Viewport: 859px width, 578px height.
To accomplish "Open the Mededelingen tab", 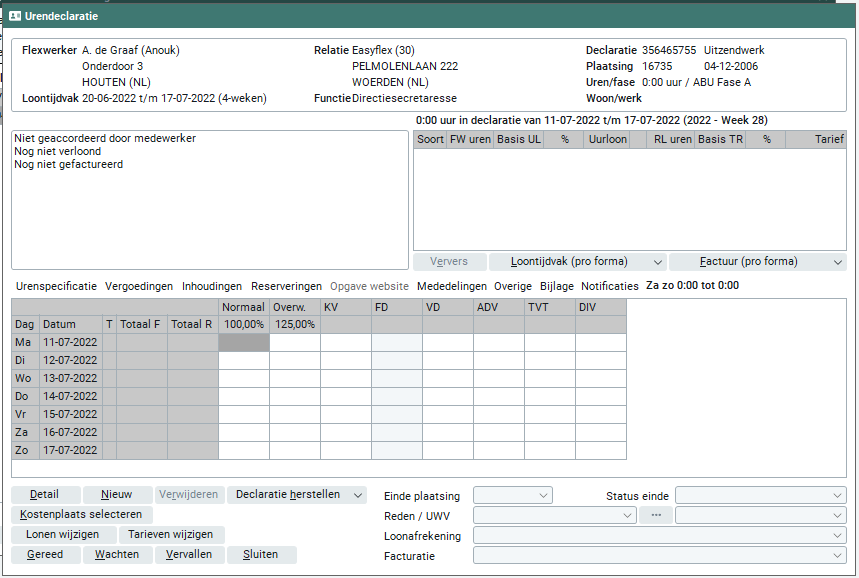I will coord(452,286).
